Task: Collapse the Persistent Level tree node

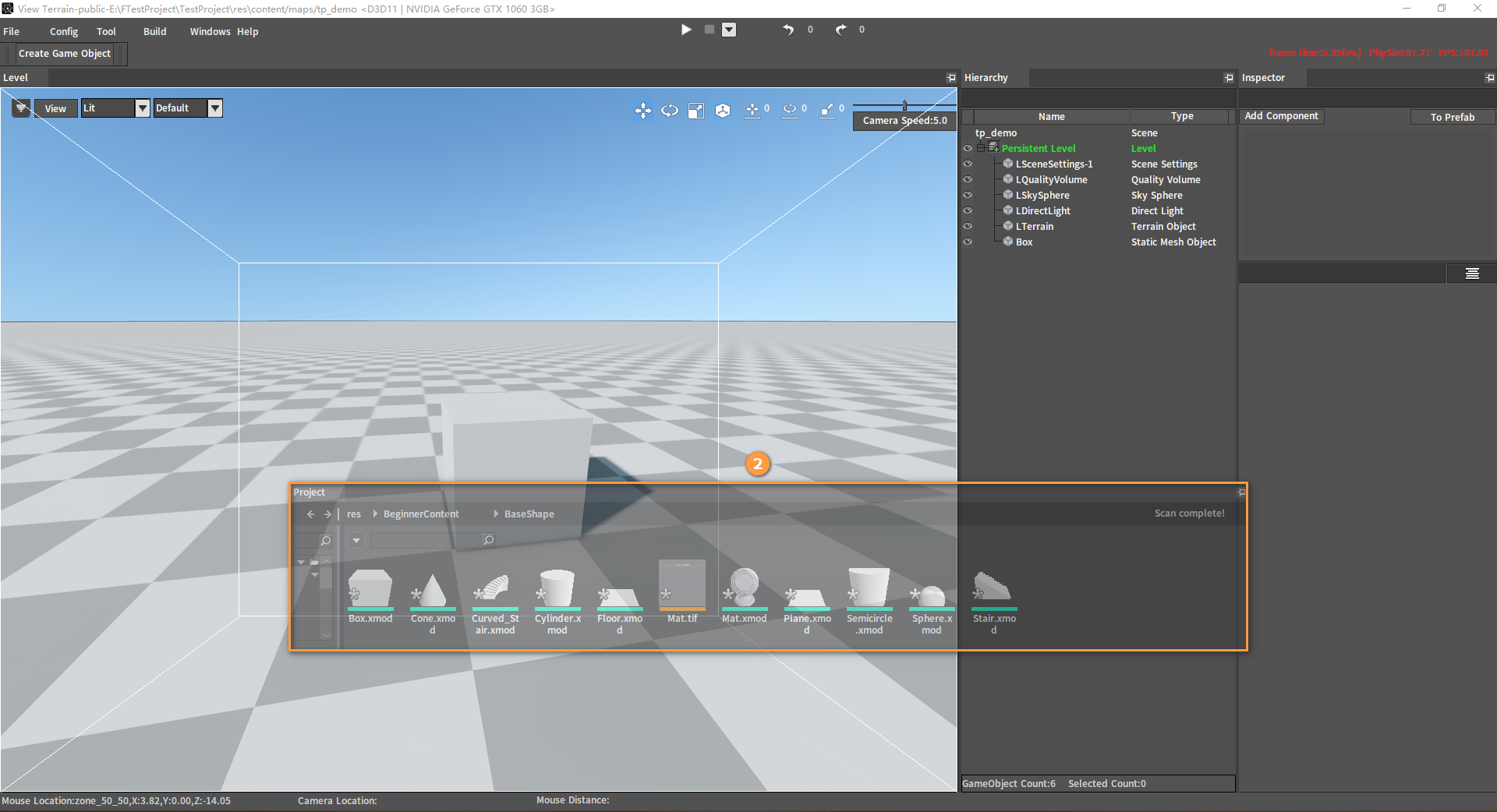Action: [x=982, y=148]
